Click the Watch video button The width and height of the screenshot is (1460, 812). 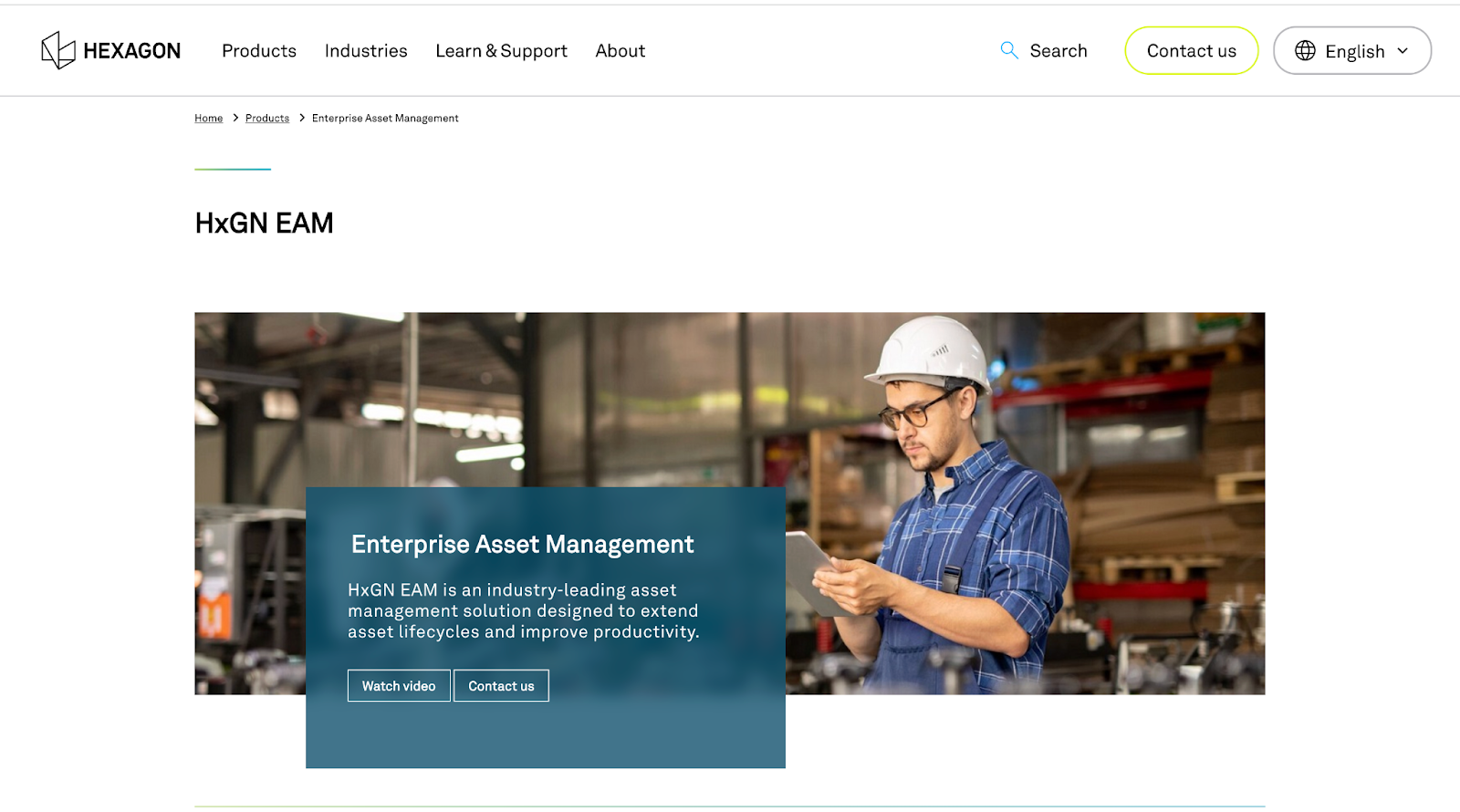399,686
